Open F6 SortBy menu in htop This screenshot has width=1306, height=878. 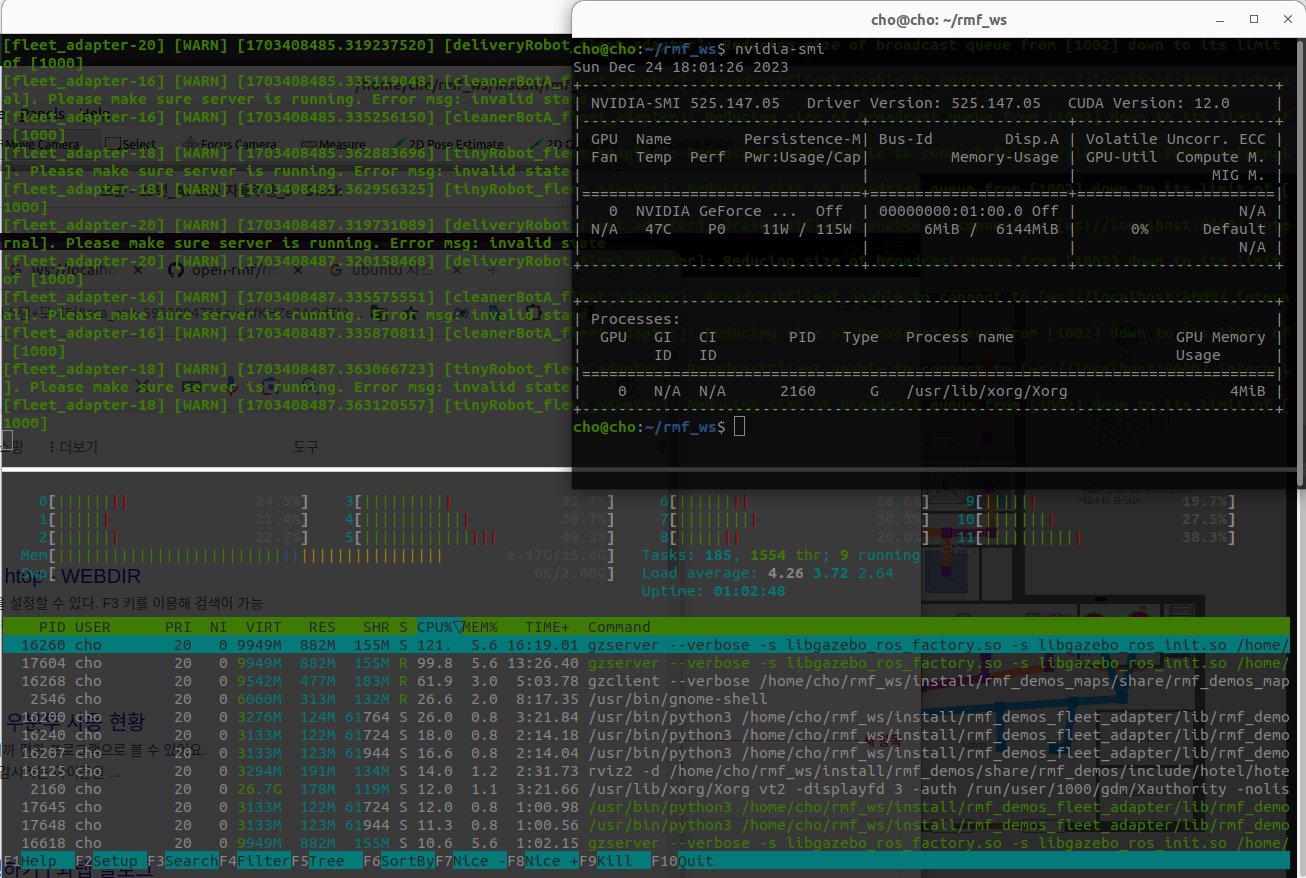[399, 861]
